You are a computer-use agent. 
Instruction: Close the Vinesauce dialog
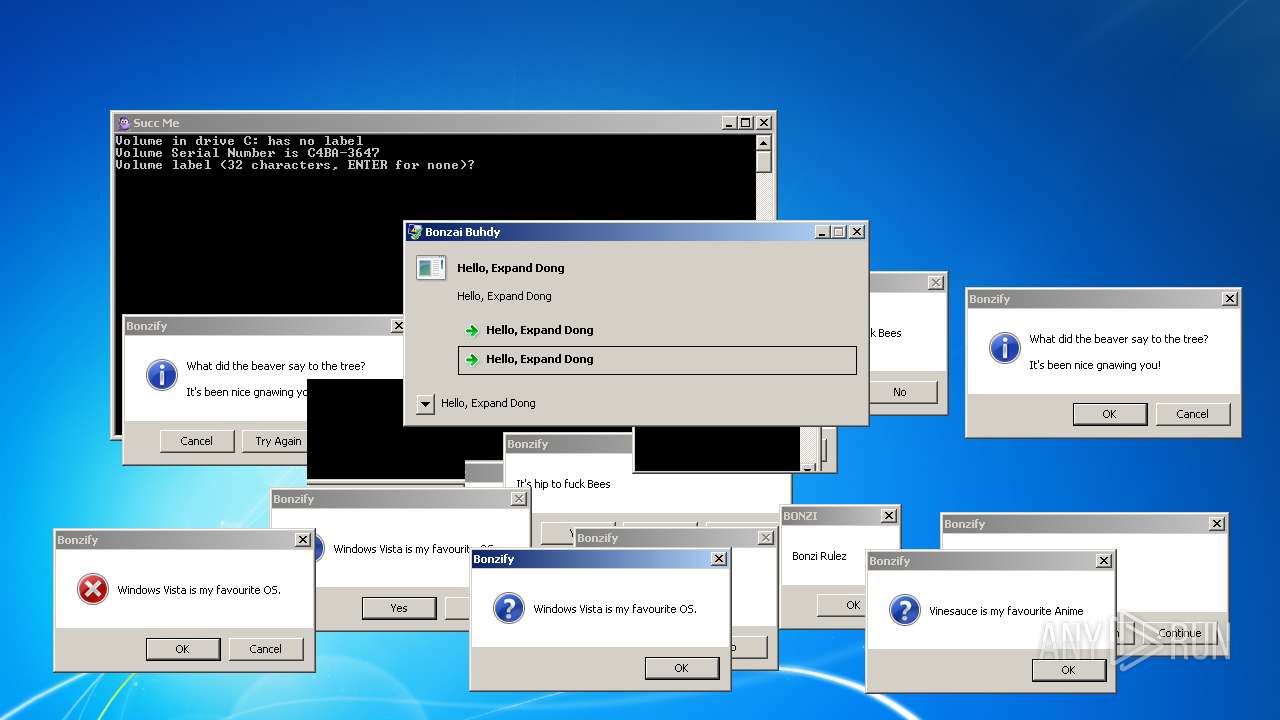coord(1104,561)
